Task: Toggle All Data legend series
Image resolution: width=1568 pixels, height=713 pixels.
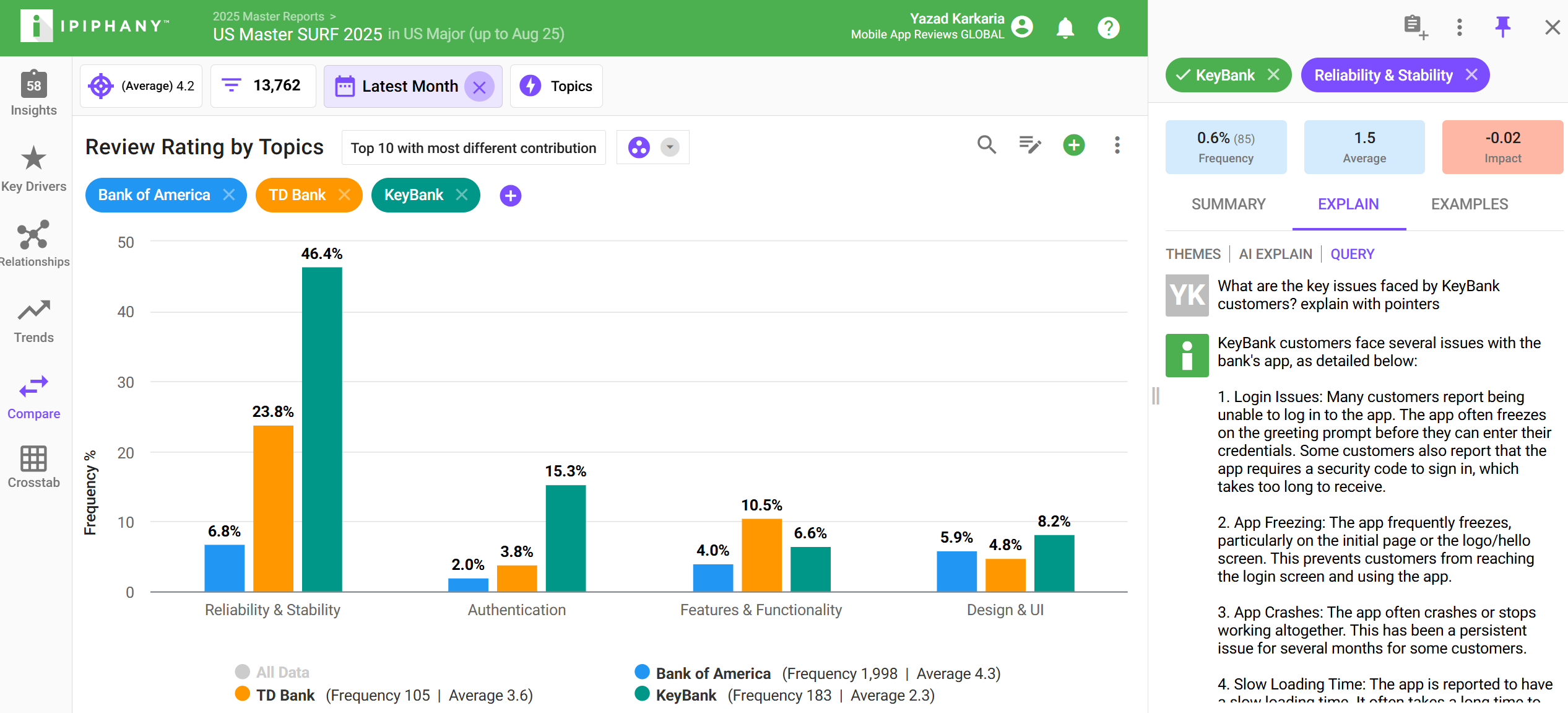Action: [x=272, y=672]
